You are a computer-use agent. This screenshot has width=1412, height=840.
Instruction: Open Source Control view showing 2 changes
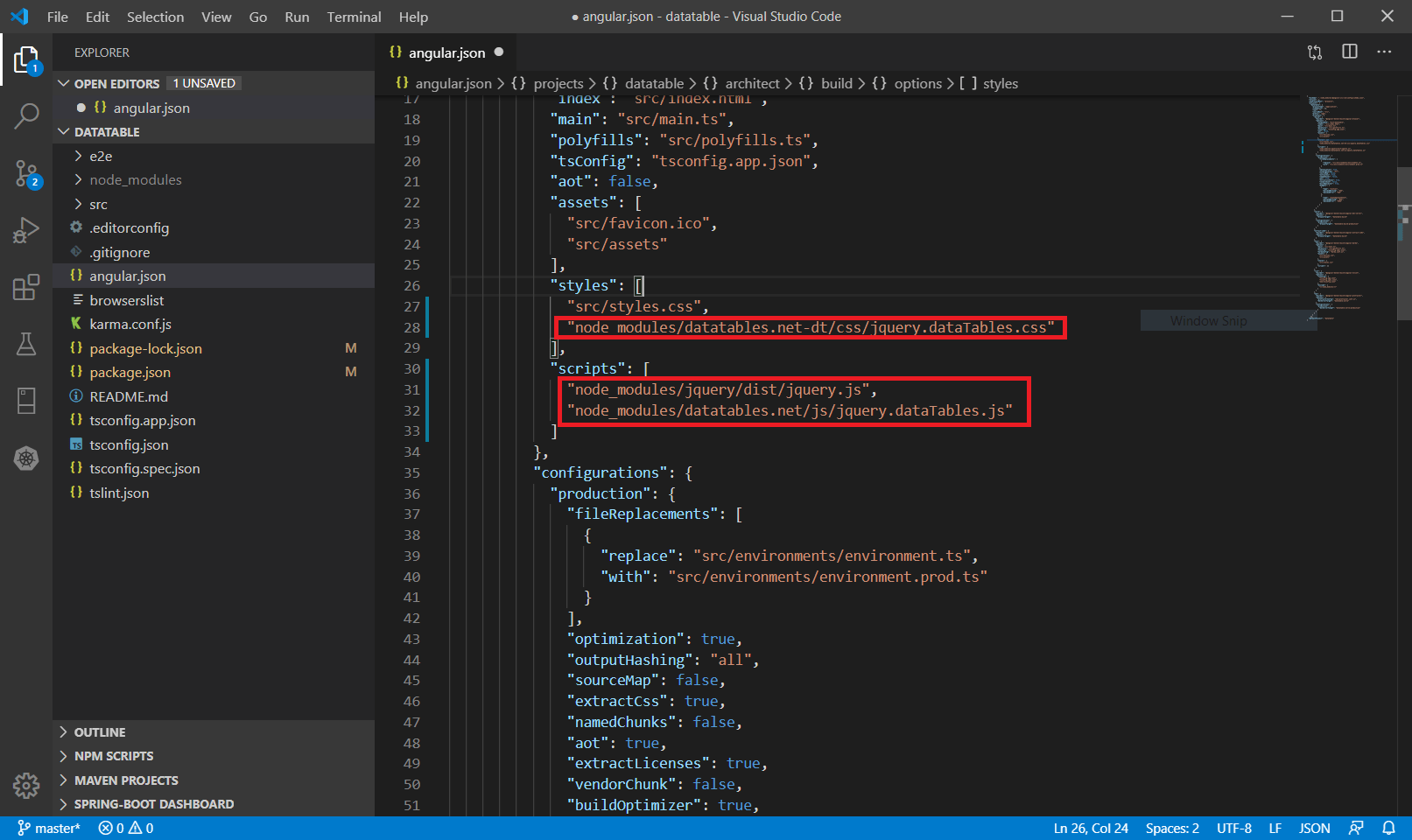click(26, 173)
